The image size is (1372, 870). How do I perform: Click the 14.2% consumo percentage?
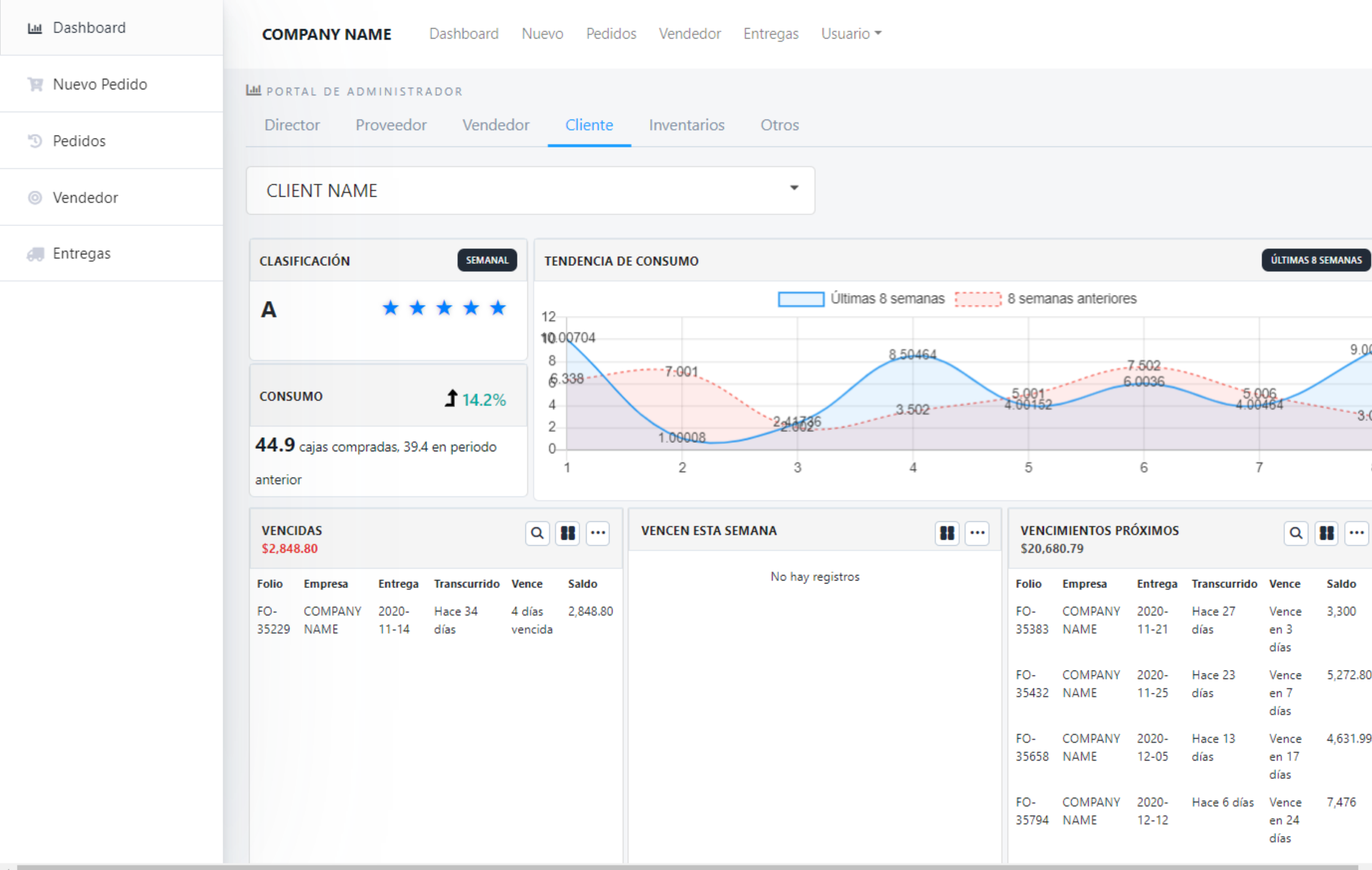pyautogui.click(x=484, y=400)
